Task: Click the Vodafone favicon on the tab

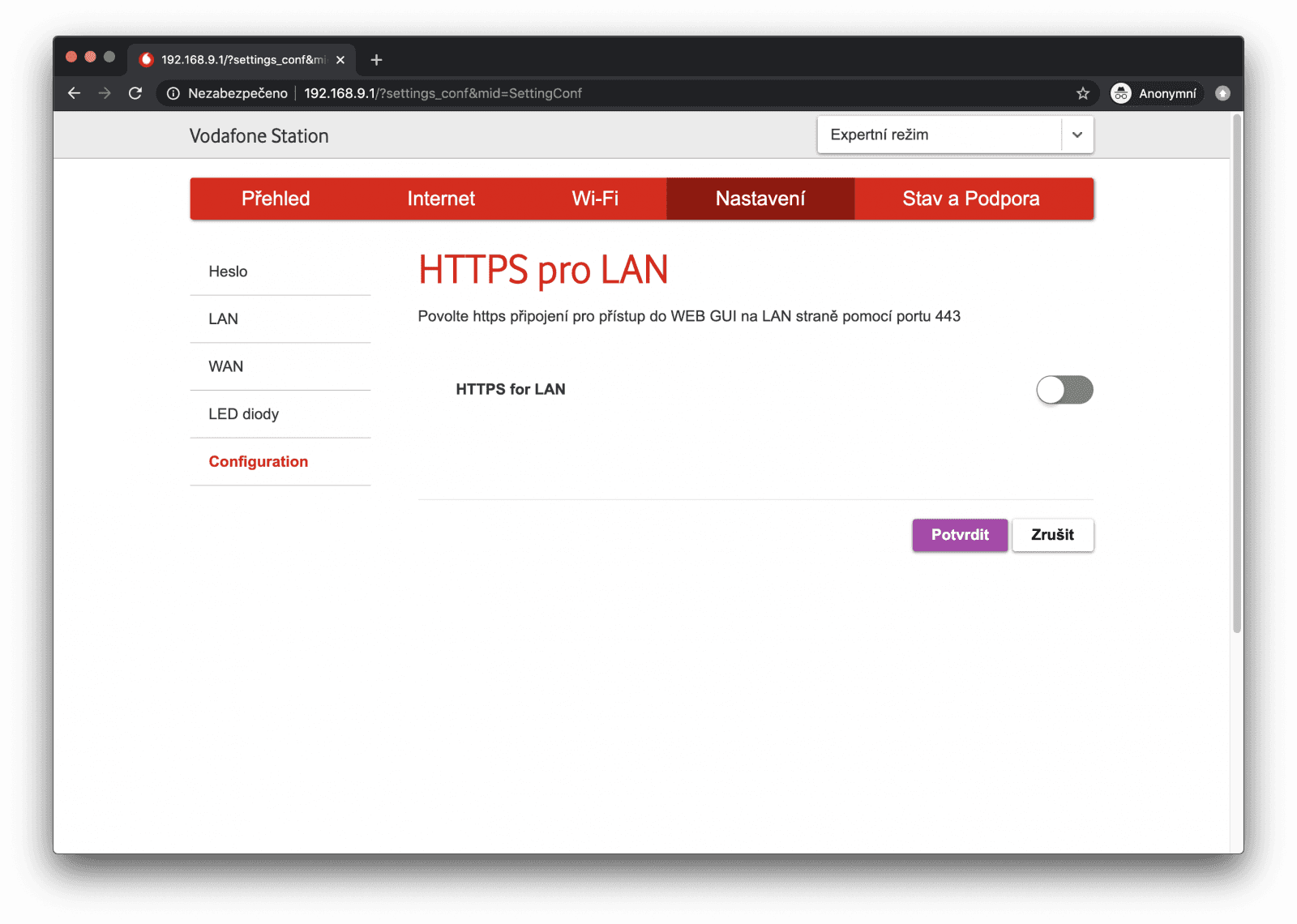Action: click(147, 58)
